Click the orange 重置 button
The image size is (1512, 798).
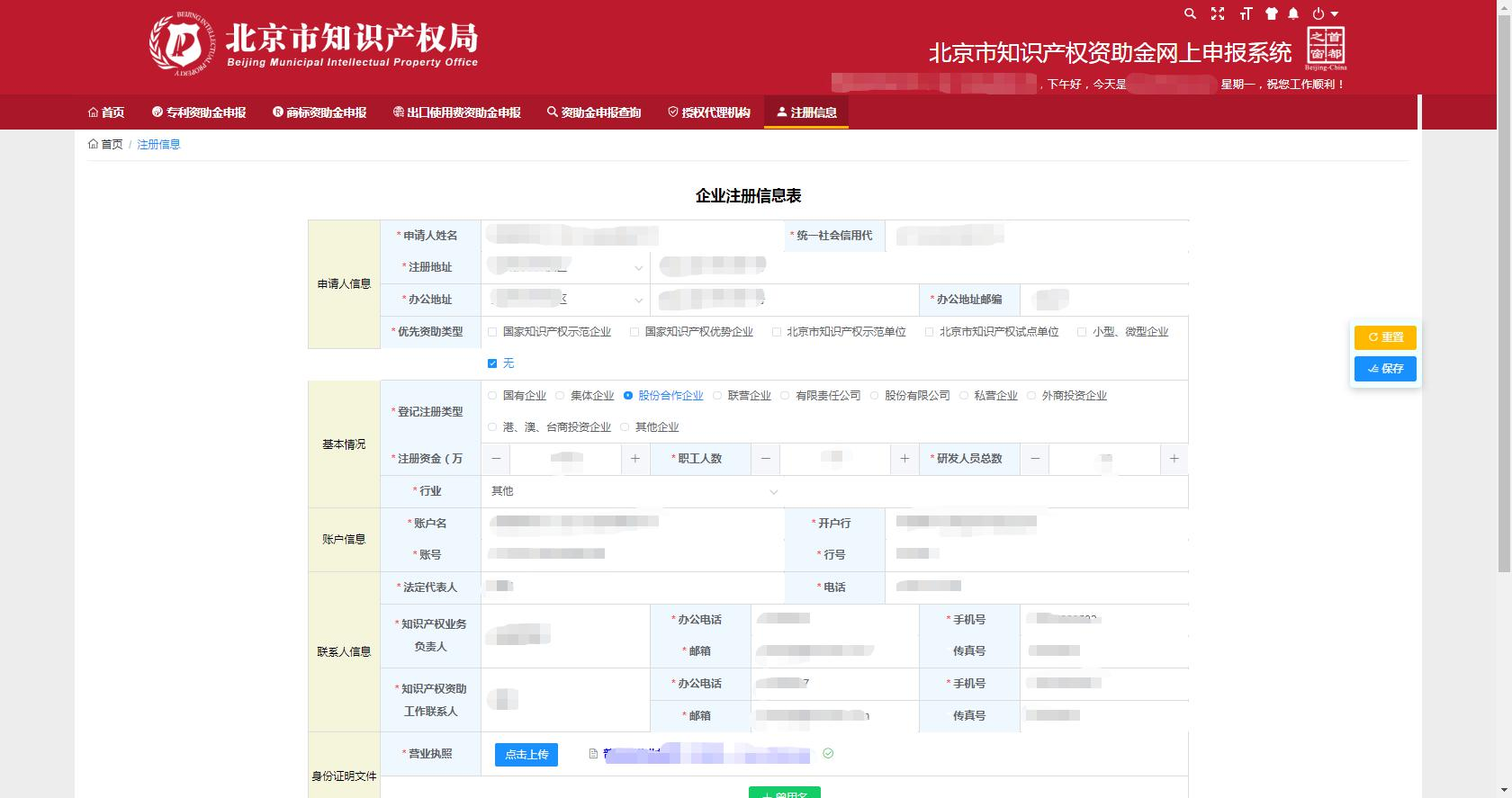pos(1385,337)
